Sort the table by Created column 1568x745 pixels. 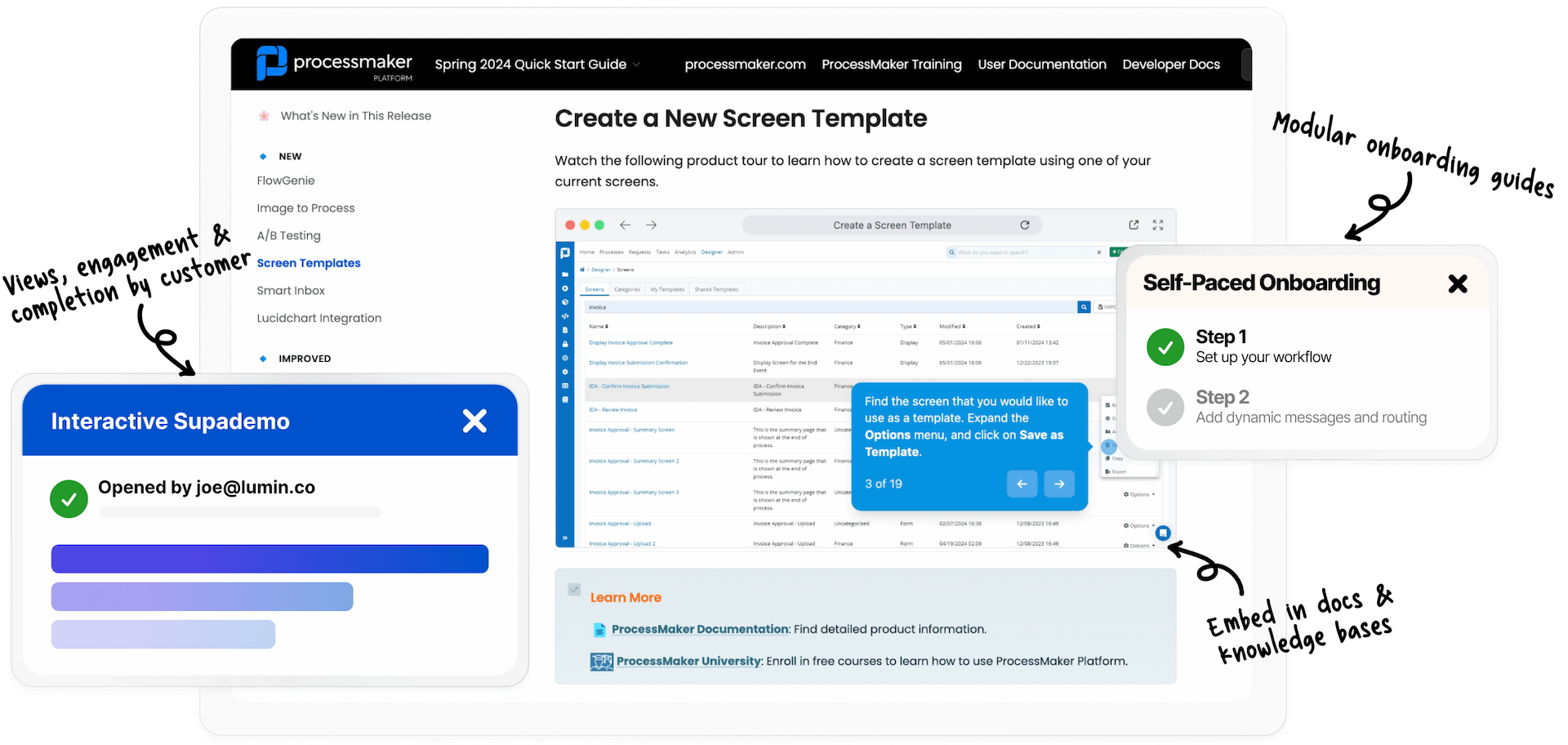[x=1028, y=327]
